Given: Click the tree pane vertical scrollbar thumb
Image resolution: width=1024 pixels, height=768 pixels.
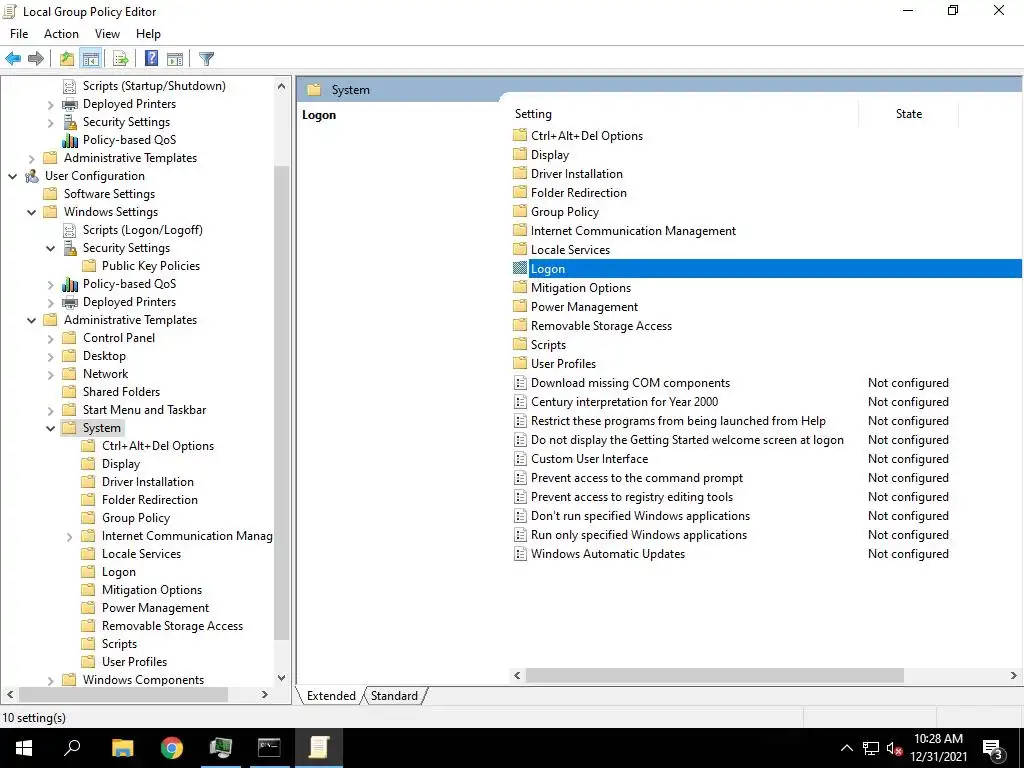Looking at the screenshot, I should tap(281, 402).
